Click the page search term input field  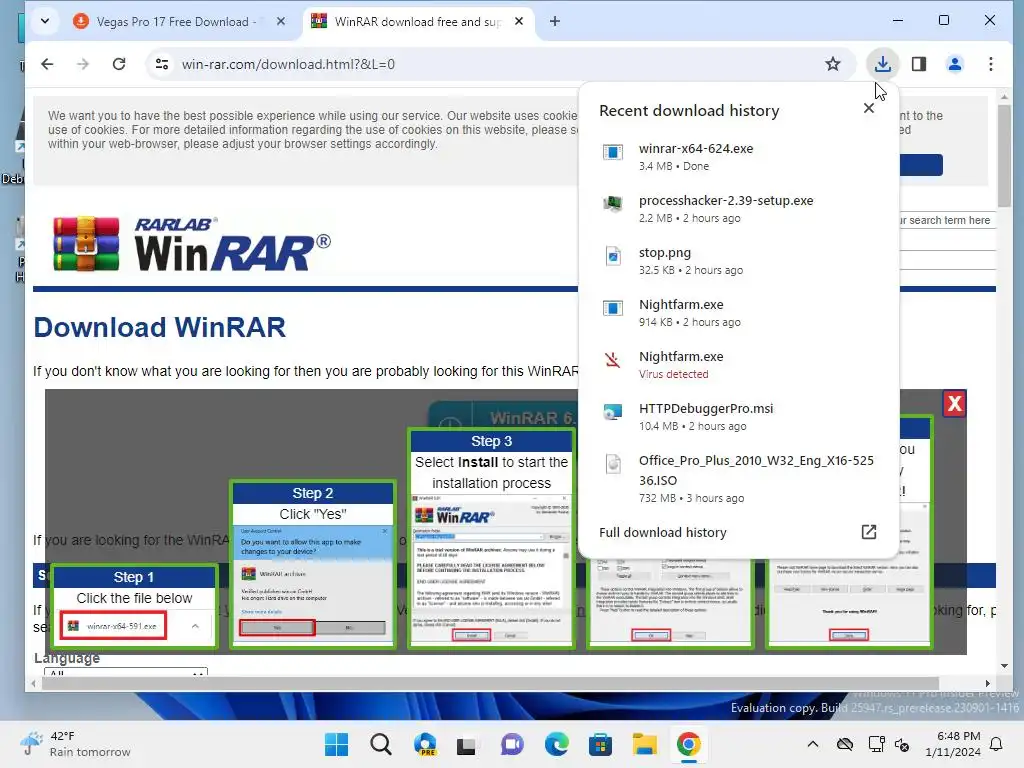(947, 221)
